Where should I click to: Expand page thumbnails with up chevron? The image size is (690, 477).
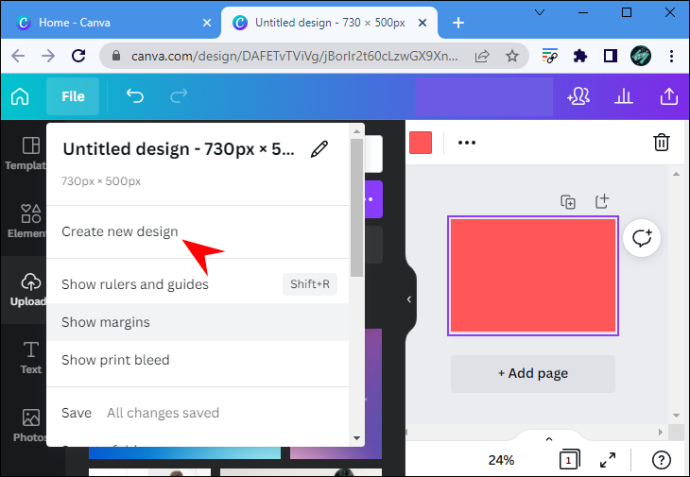click(549, 439)
